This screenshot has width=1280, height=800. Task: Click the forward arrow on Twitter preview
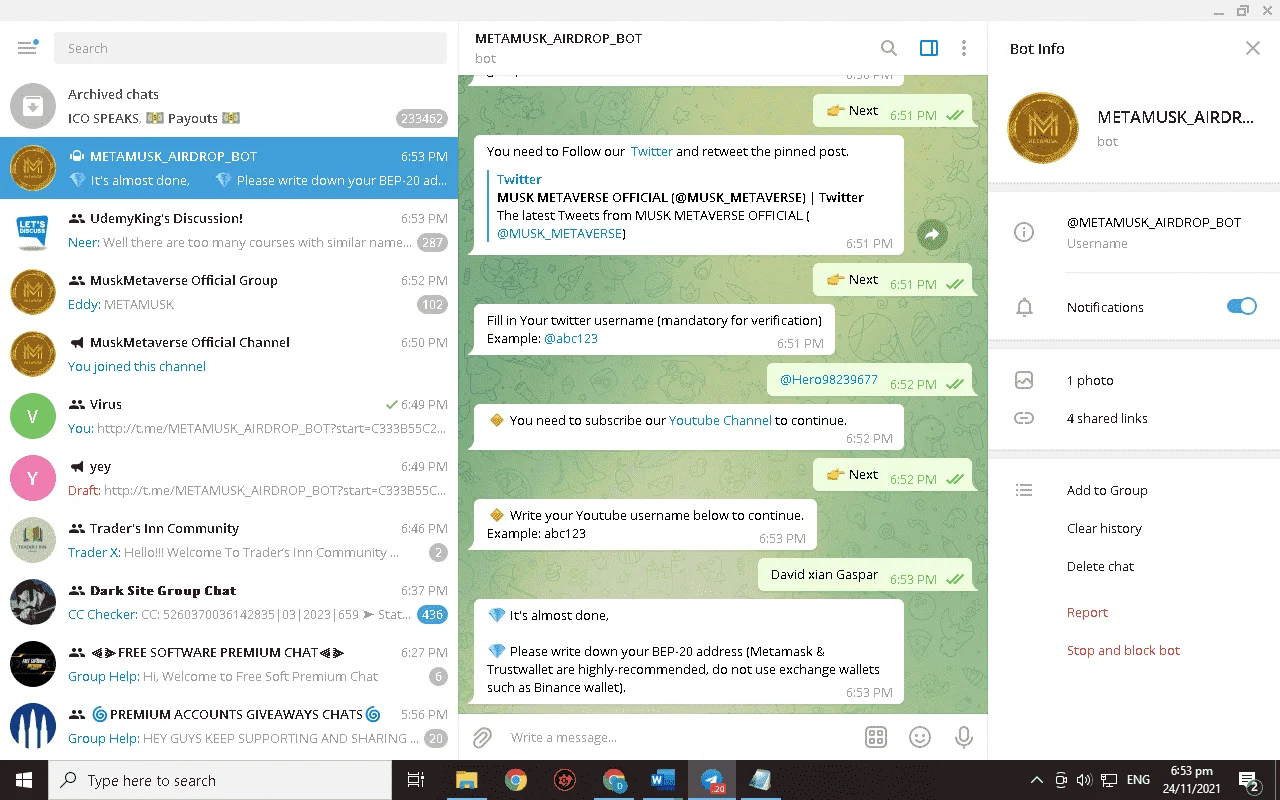tap(932, 235)
